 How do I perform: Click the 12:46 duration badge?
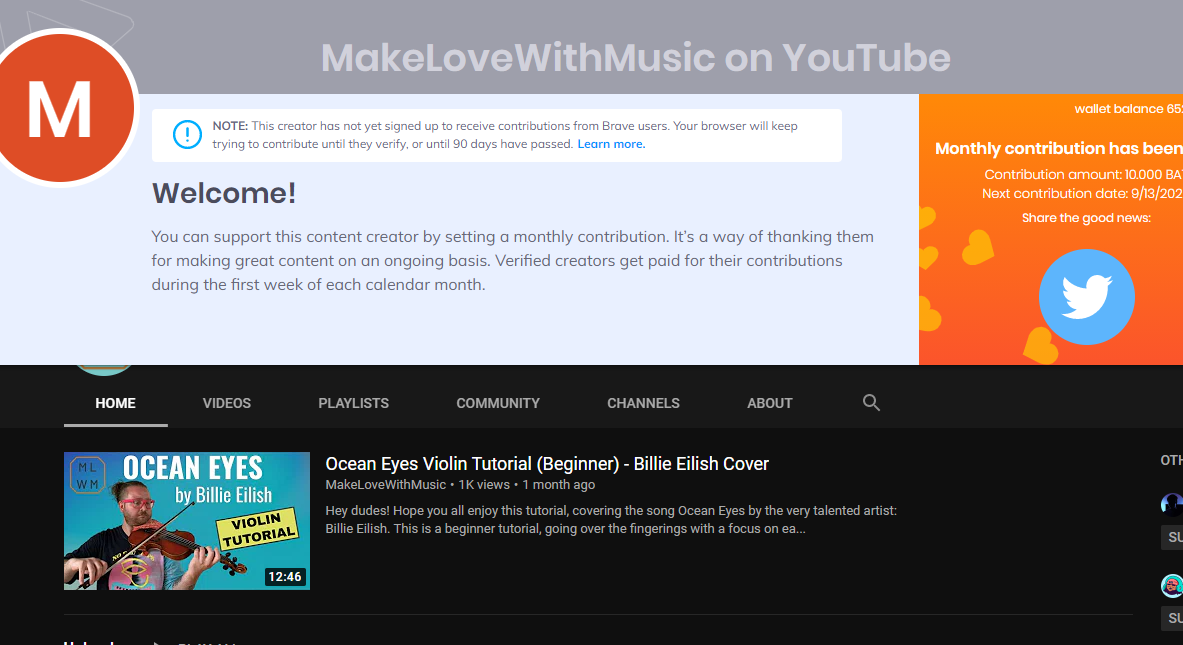[284, 576]
